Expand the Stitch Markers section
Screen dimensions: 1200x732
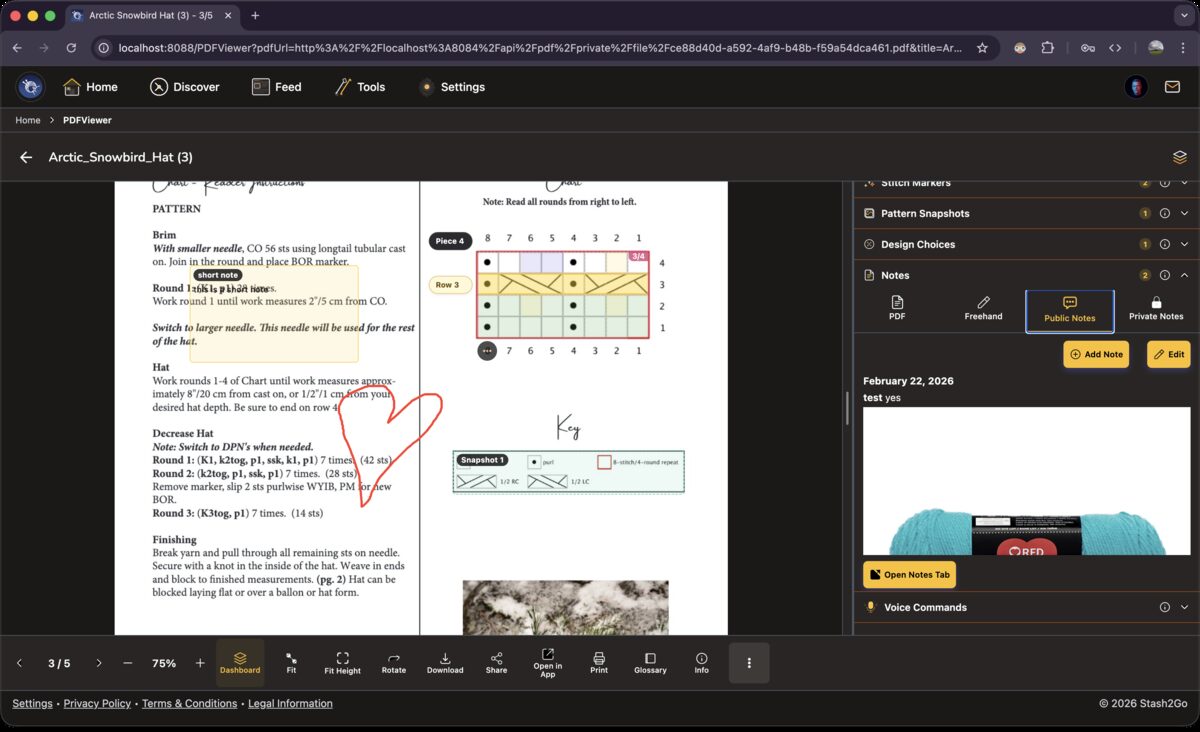1184,182
